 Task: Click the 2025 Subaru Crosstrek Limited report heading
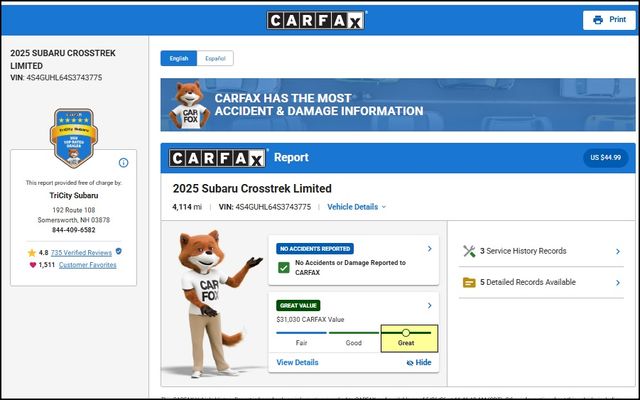point(252,189)
